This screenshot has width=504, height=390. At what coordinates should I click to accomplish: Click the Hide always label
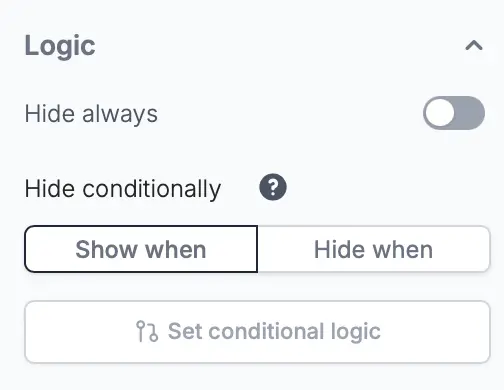91,114
